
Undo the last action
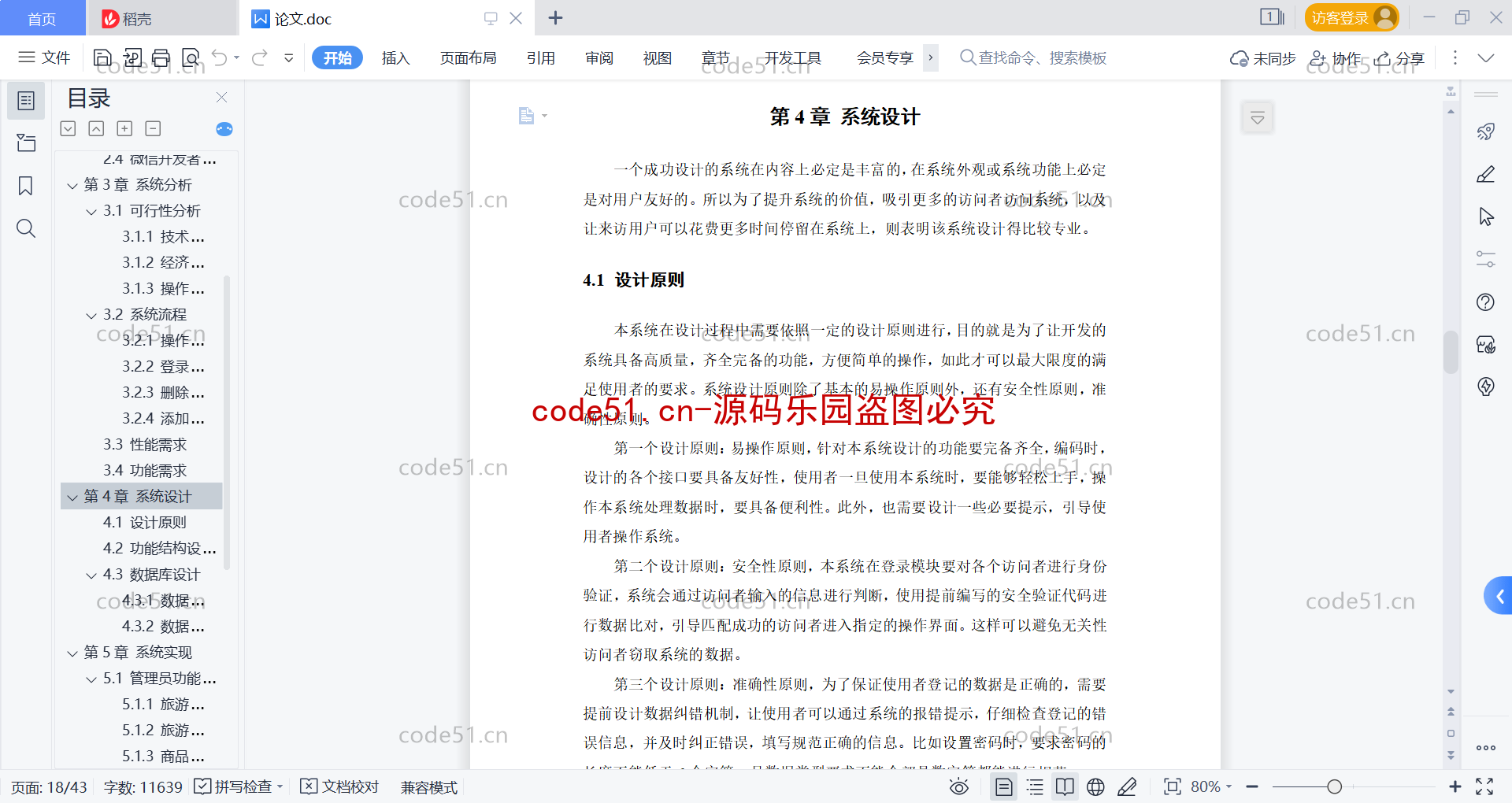coord(220,57)
